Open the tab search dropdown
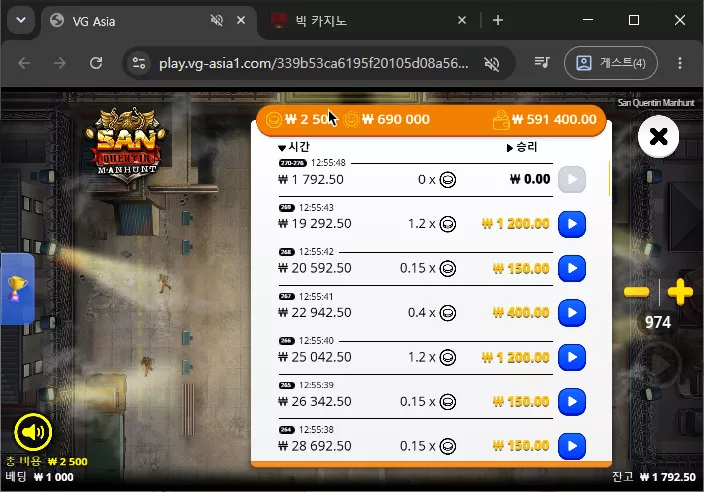The height and width of the screenshot is (492, 704). tap(21, 20)
